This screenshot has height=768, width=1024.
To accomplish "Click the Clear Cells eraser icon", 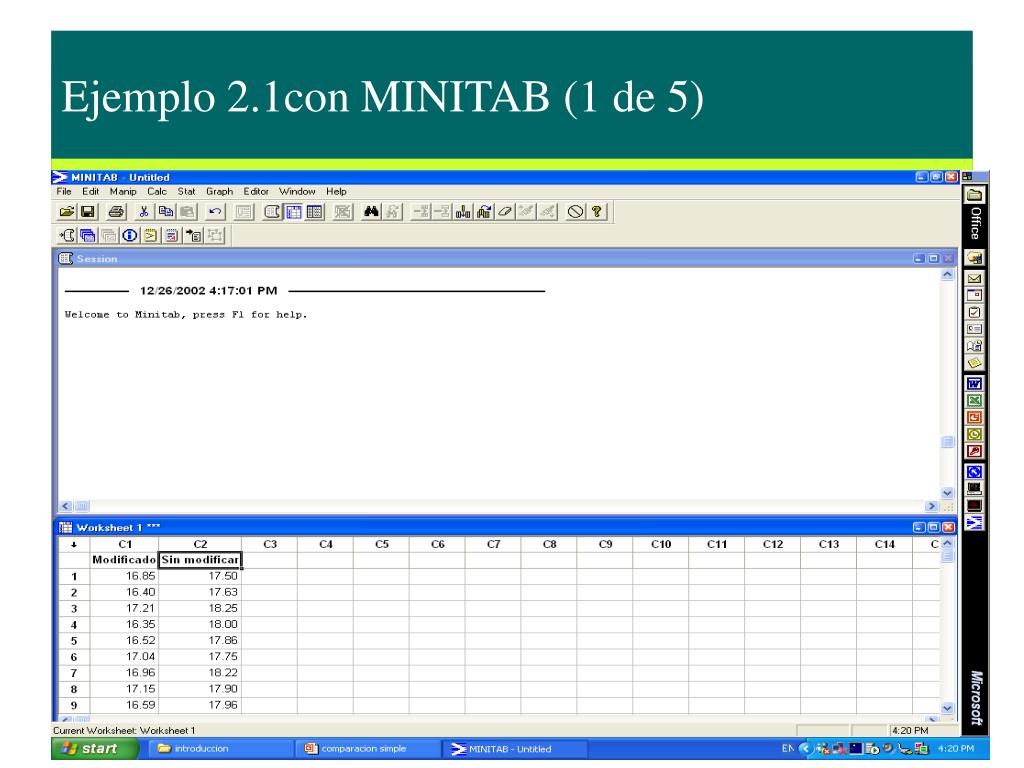I will tap(505, 212).
